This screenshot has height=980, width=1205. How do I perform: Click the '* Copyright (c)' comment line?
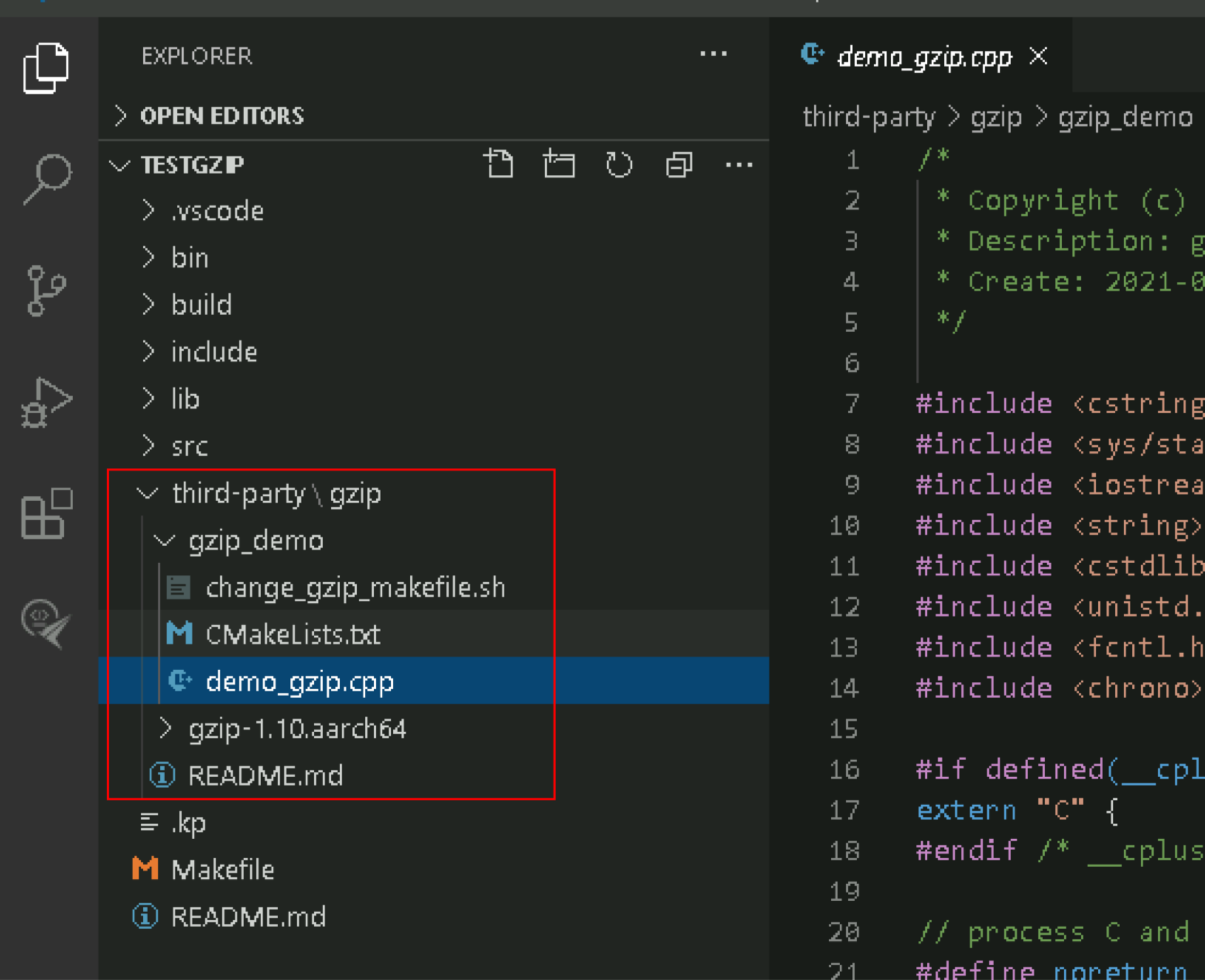coord(1061,201)
